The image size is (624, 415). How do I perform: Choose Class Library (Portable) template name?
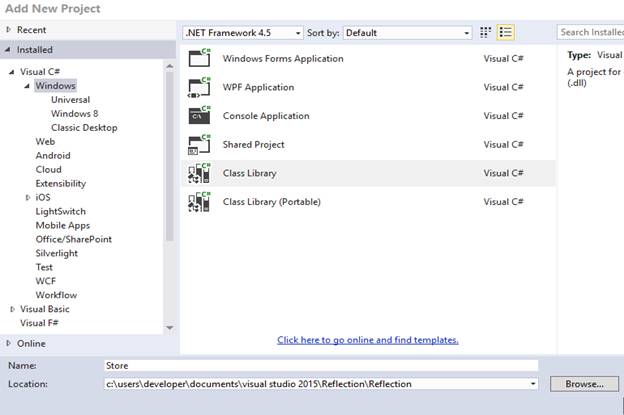[x=271, y=202]
